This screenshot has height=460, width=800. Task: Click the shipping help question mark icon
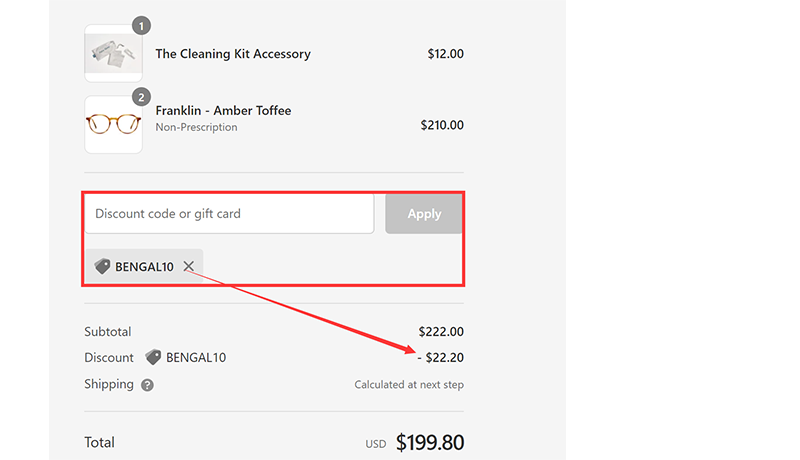pos(147,385)
